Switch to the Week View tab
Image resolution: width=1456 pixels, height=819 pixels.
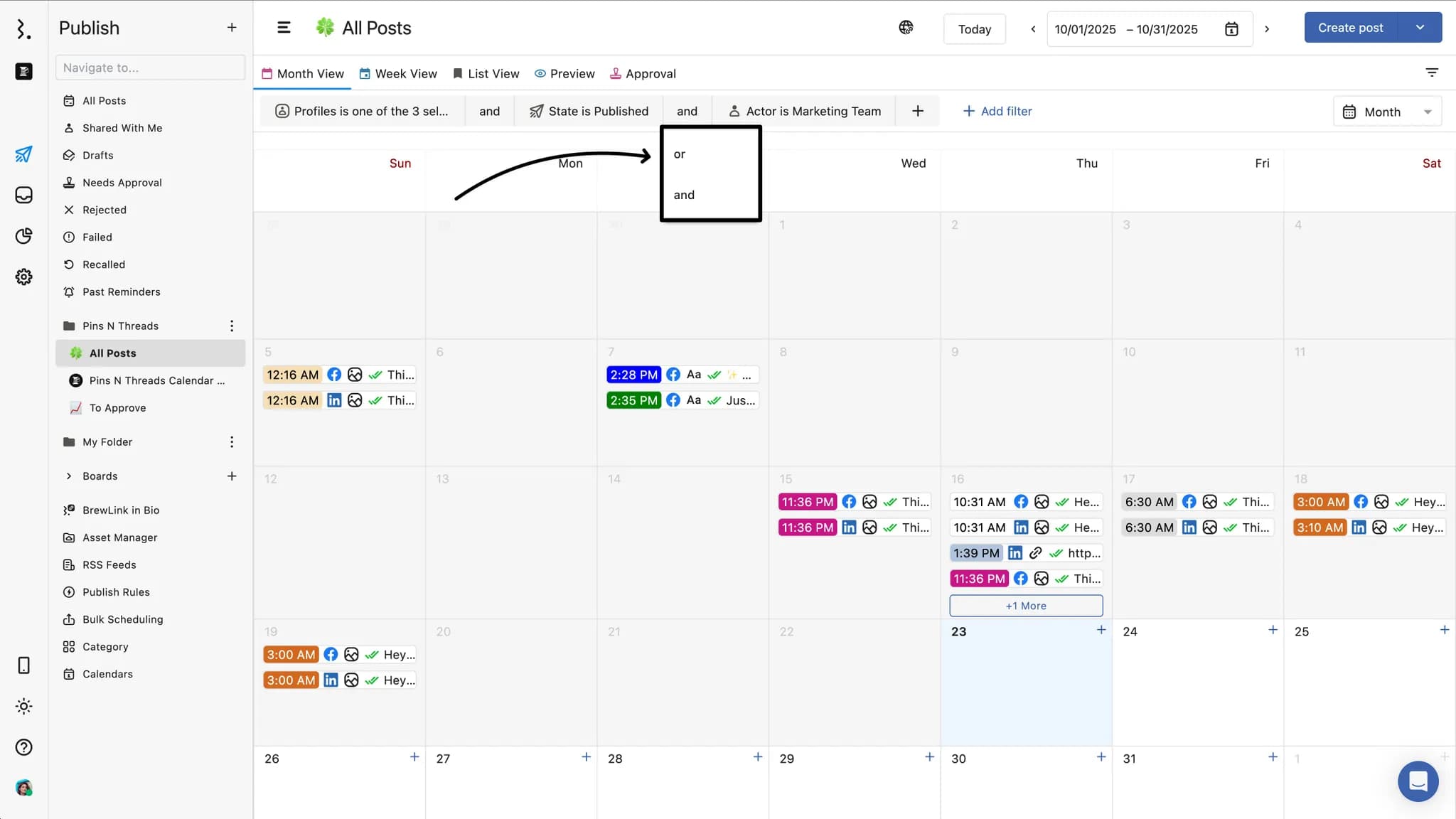tap(398, 74)
